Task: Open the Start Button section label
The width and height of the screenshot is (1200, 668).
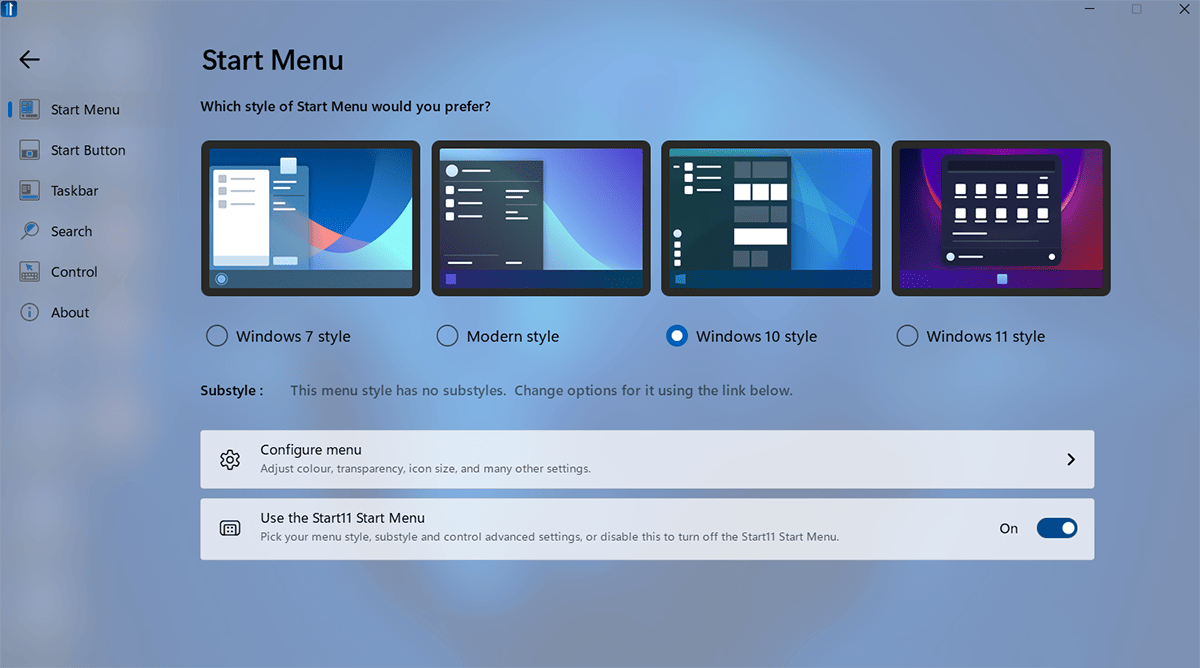Action: coord(88,150)
